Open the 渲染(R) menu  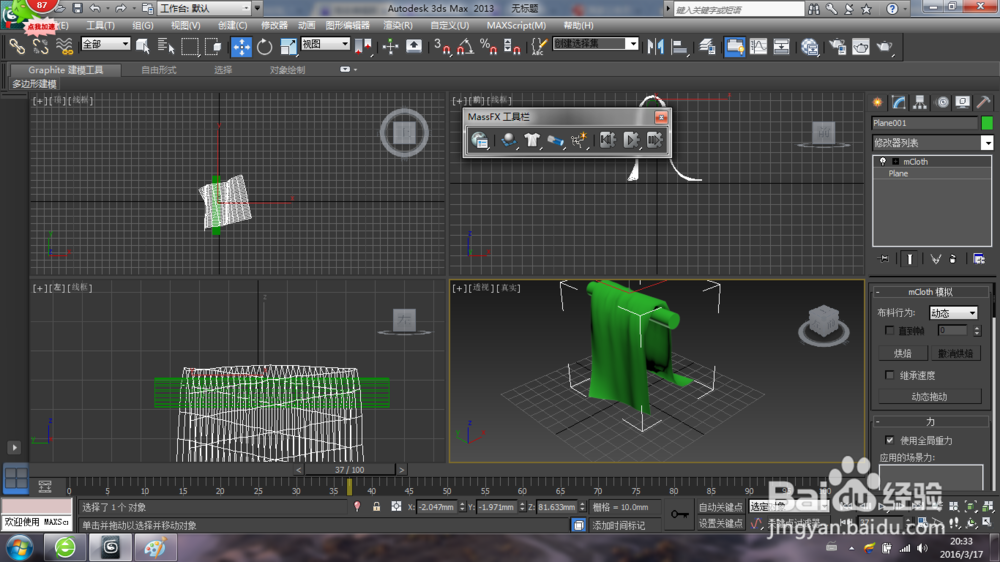[x=397, y=26]
